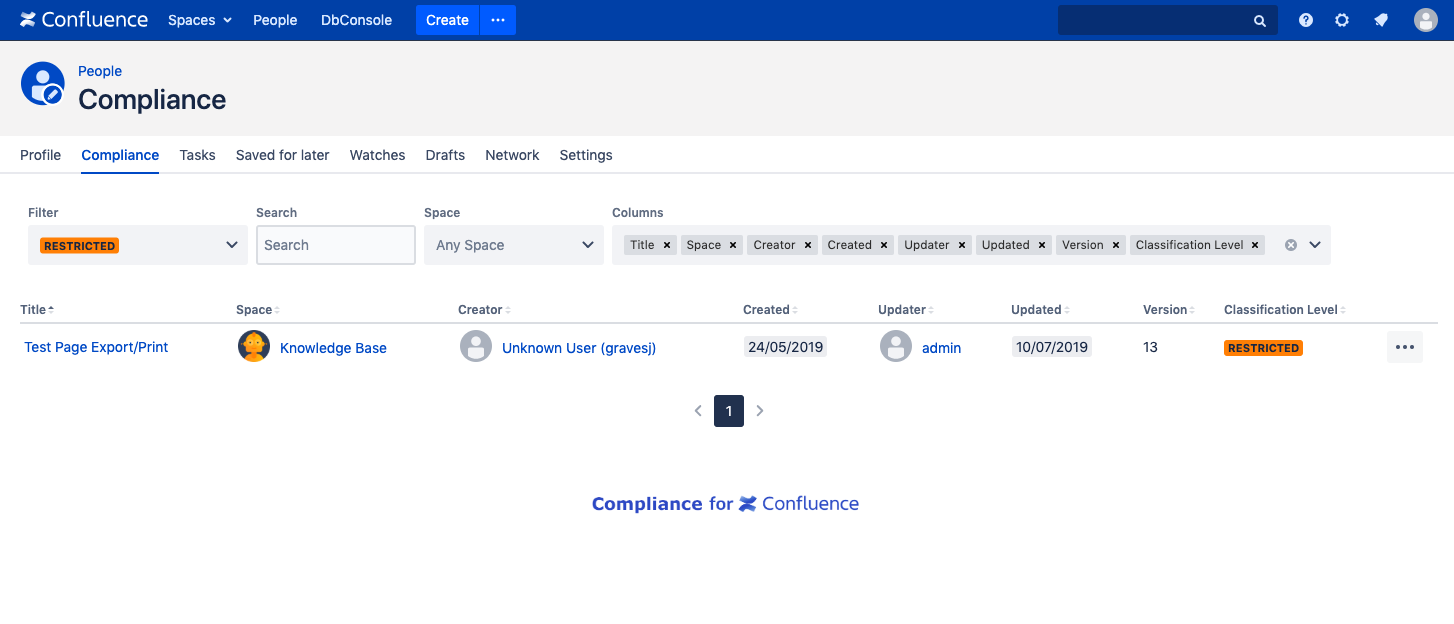Viewport: 1454px width, 624px height.
Task: Remove the Version column tag
Action: pyautogui.click(x=1115, y=245)
